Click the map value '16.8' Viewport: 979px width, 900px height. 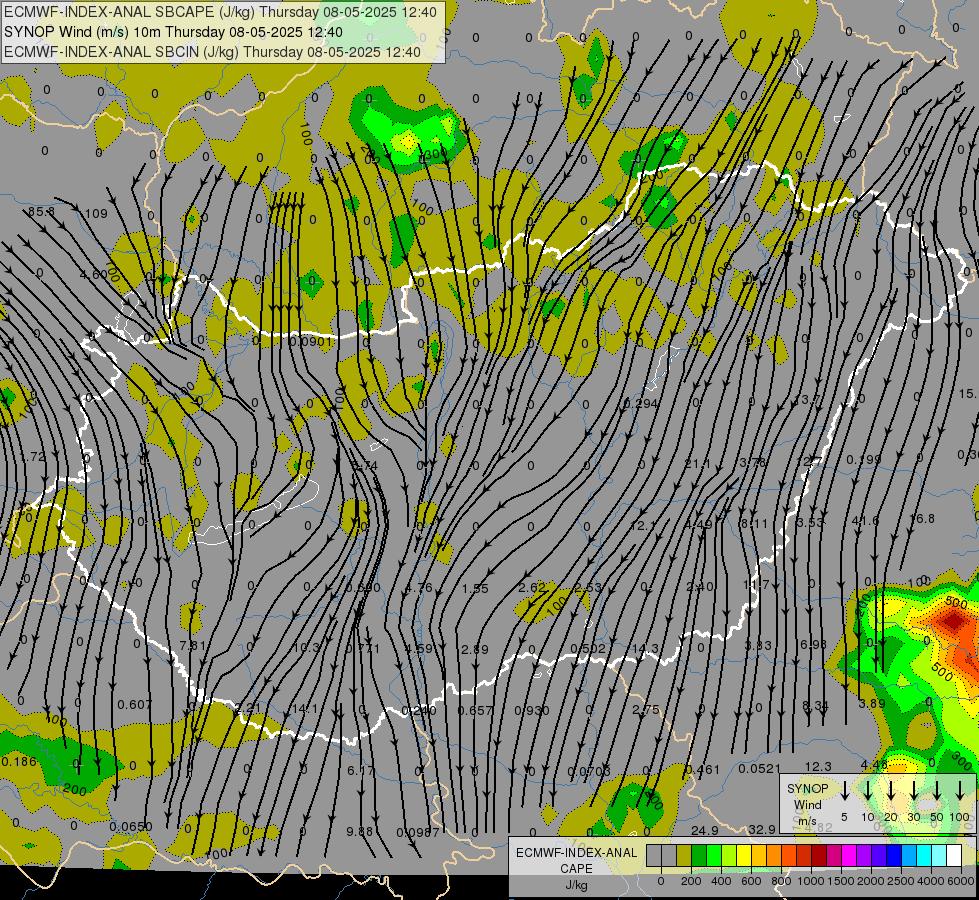(922, 518)
